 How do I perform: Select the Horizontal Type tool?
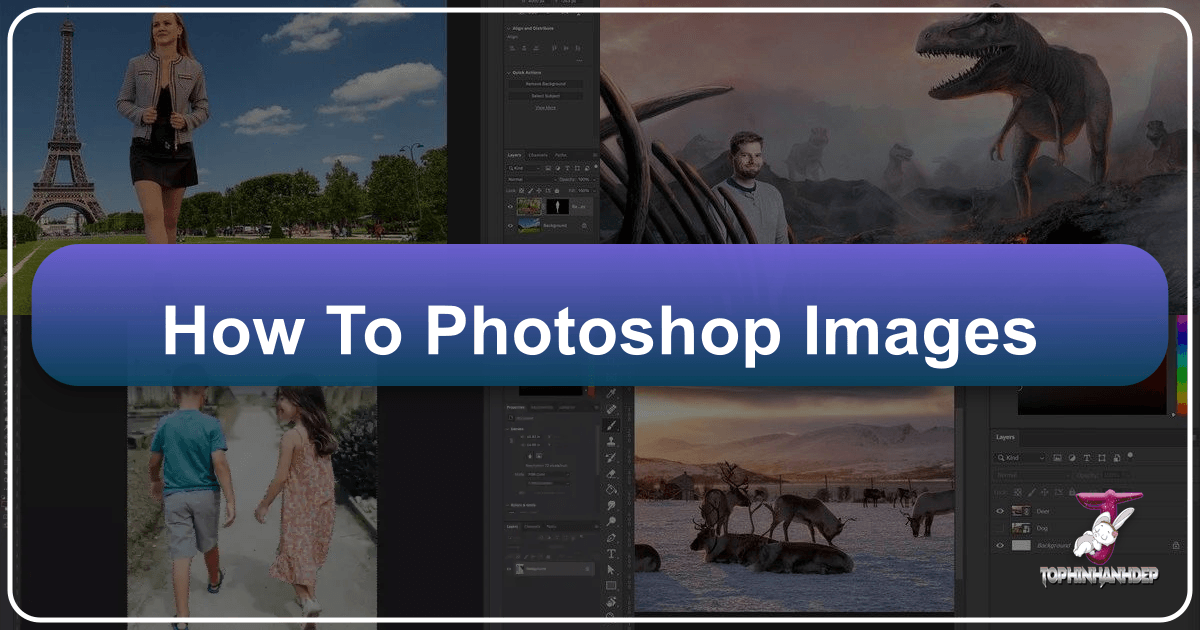(612, 553)
